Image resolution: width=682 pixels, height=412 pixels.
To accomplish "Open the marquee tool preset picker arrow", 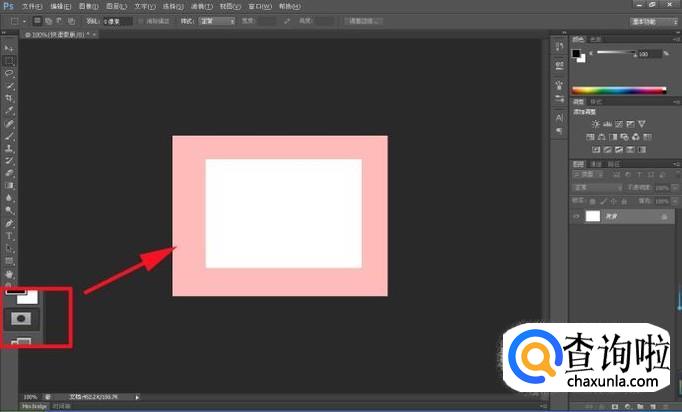I will coord(24,21).
